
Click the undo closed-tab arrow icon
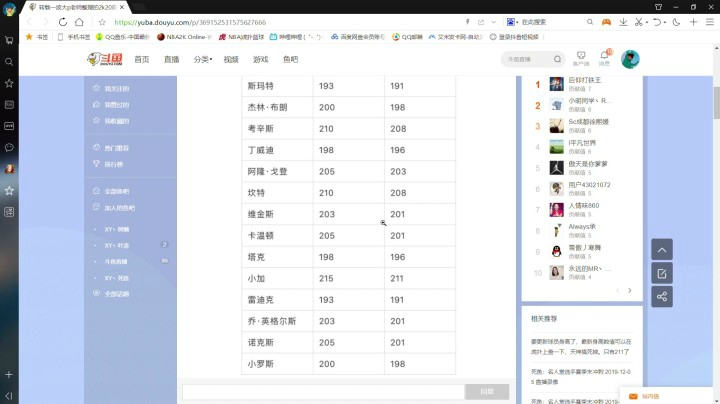pos(657,22)
